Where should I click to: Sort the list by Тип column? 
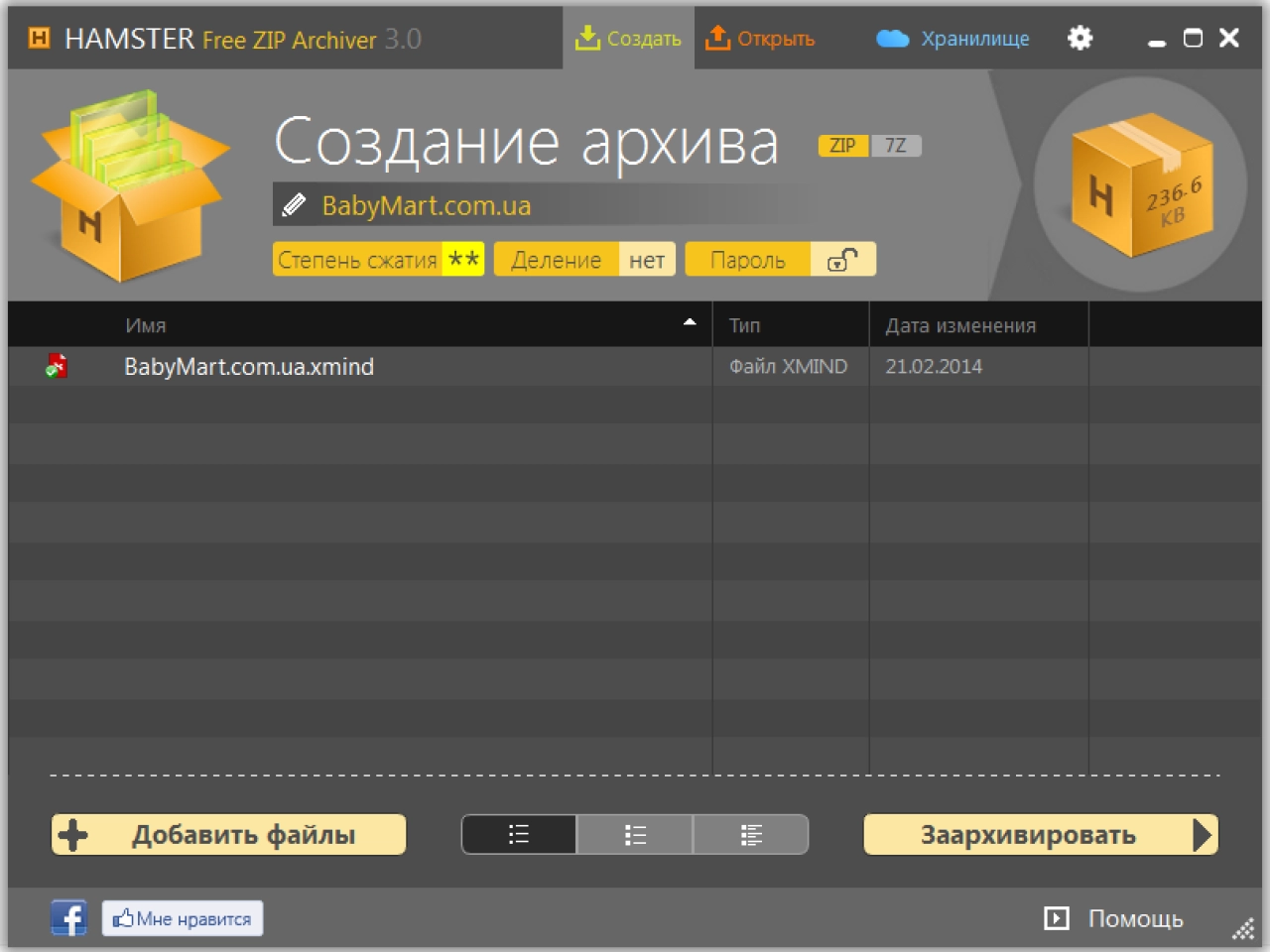click(744, 325)
